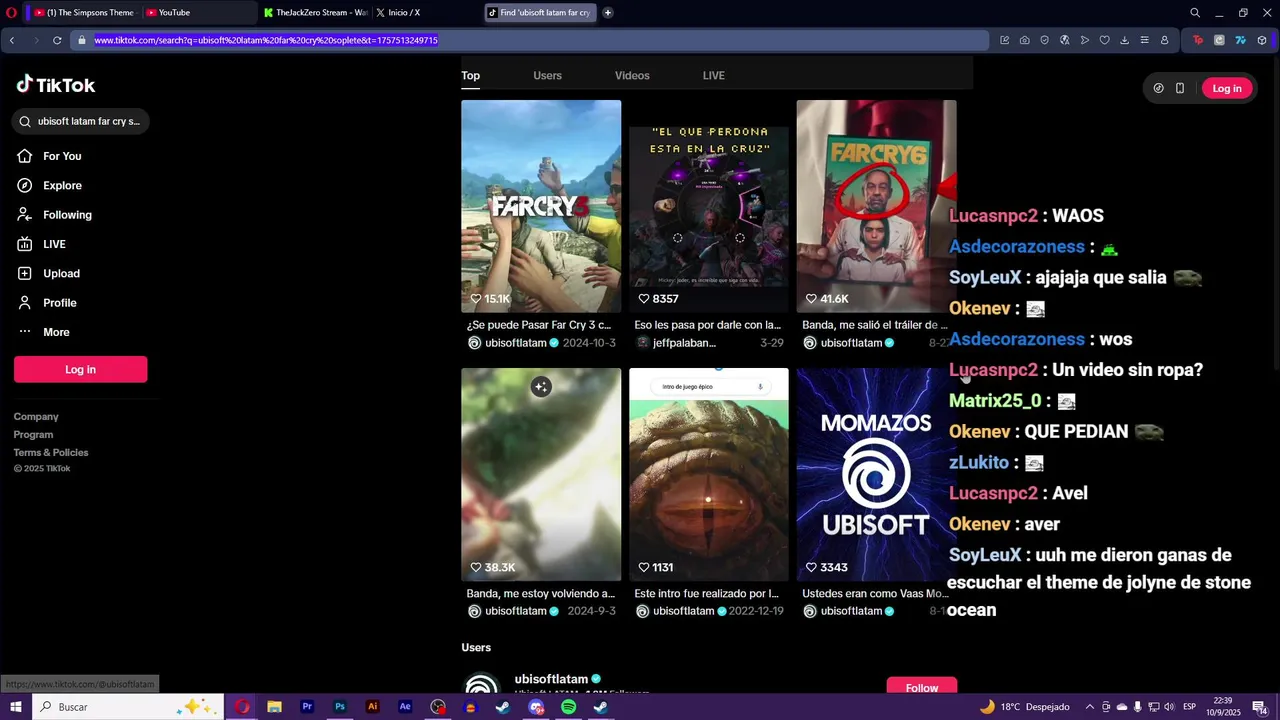
Task: Show hidden system tray icons
Action: click(x=1090, y=707)
